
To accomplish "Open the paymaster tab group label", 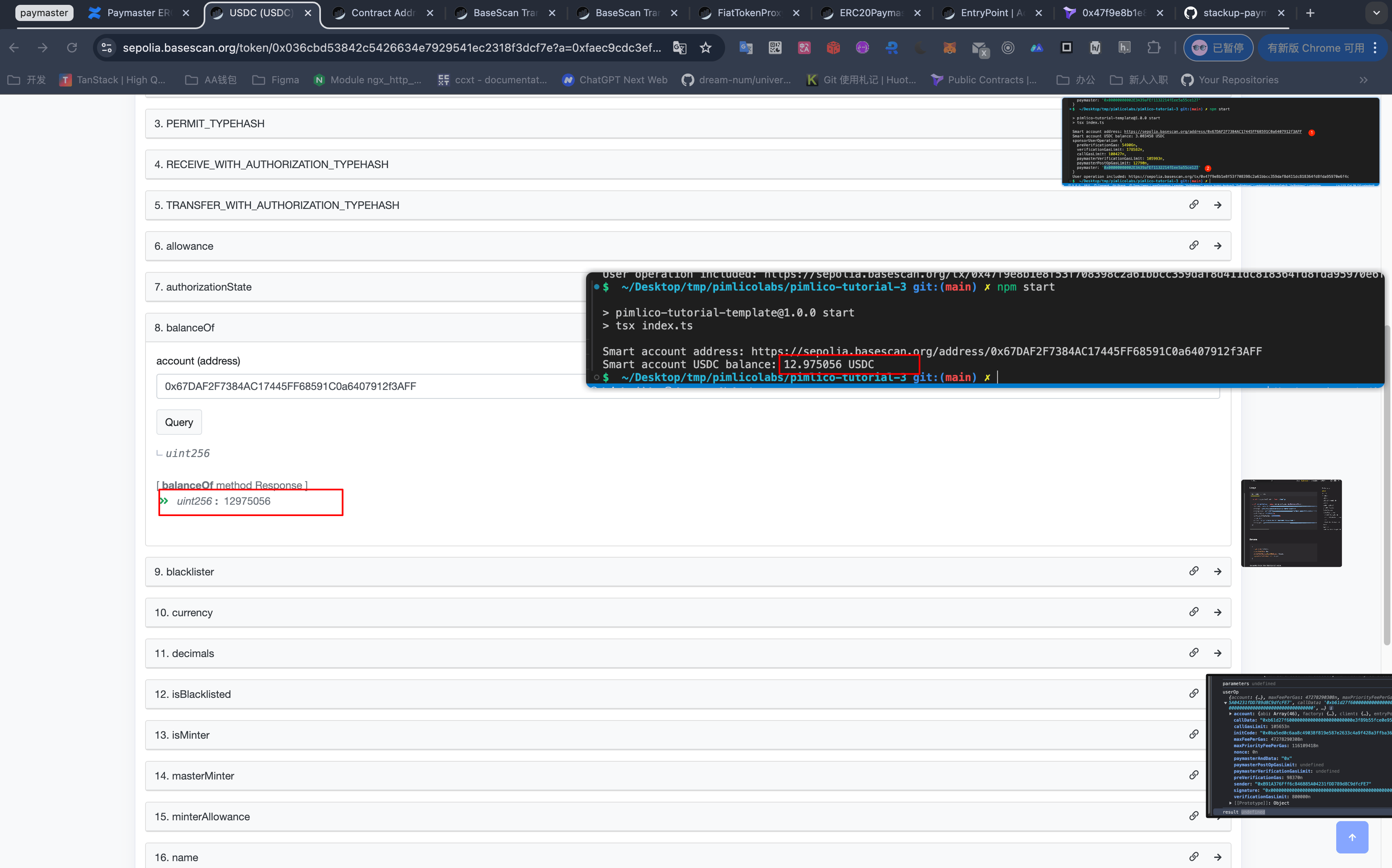I will click(x=44, y=13).
